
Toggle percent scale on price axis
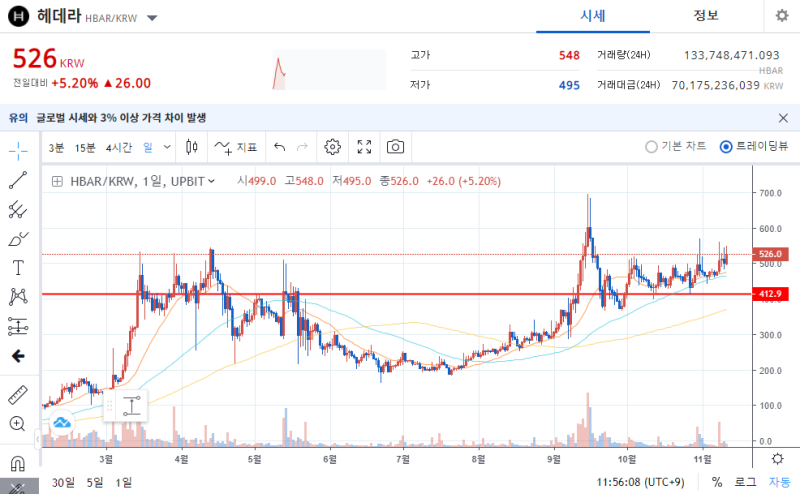point(717,482)
